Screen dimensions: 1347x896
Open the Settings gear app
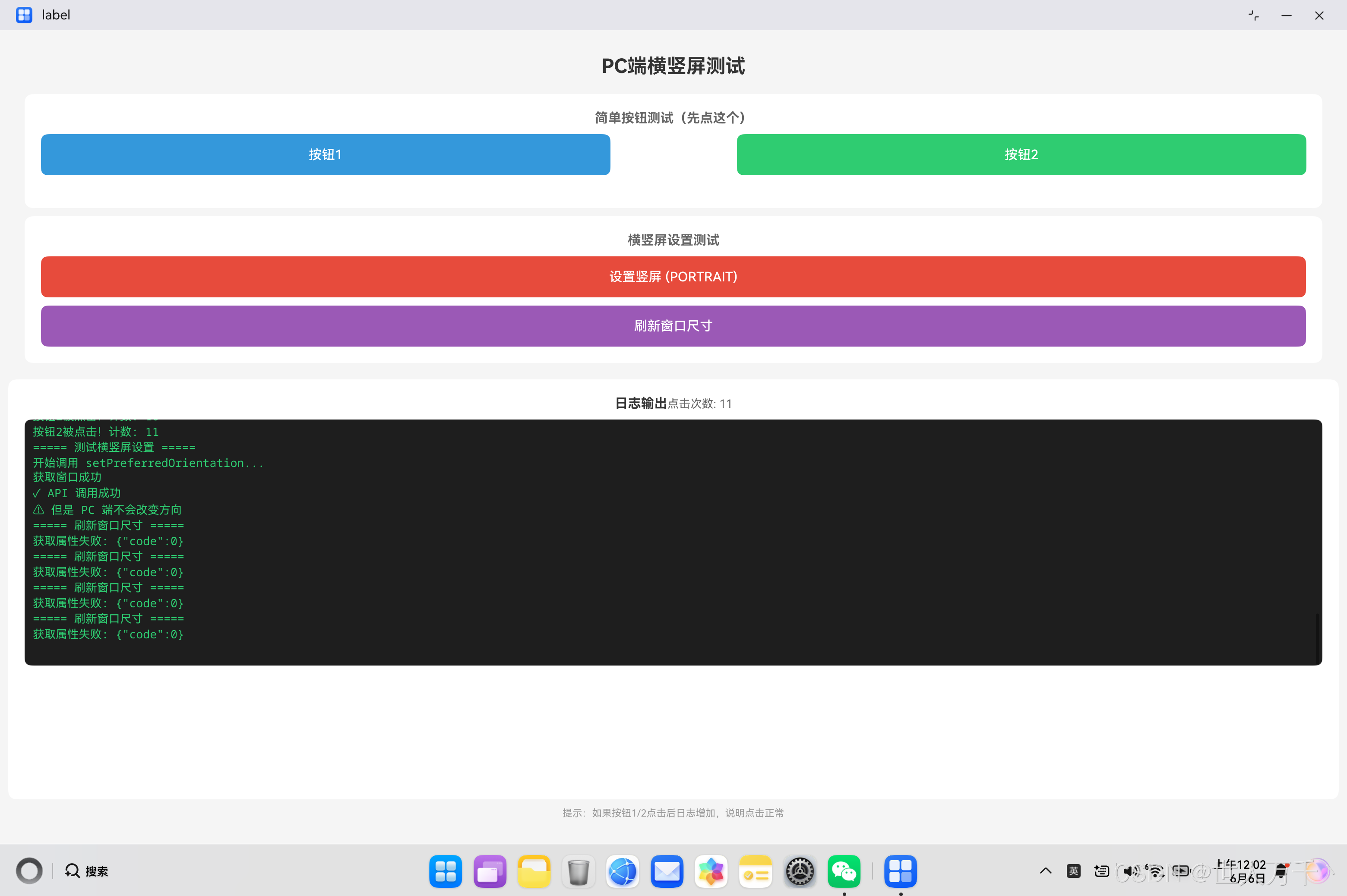click(x=800, y=871)
